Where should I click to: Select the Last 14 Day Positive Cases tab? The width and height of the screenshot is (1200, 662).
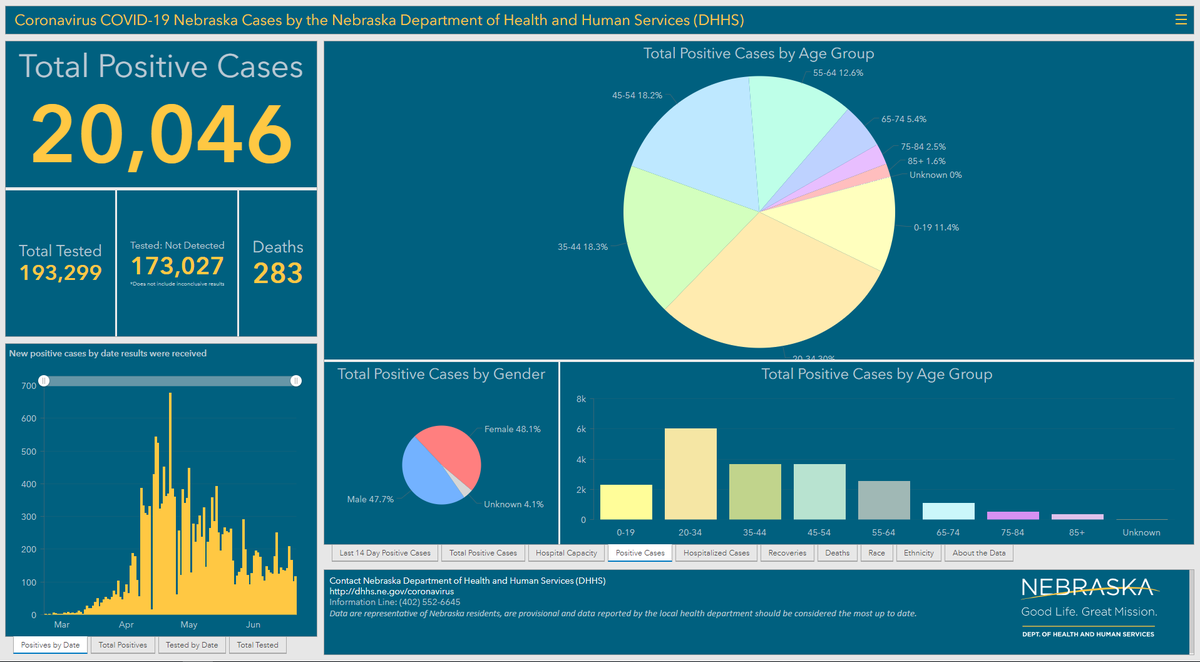tap(385, 553)
